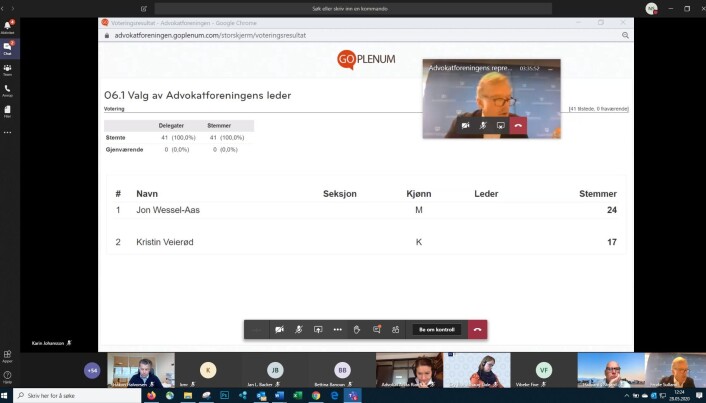Click the Karin Johansson presenter label
Viewport: 706px width, 403px height.
point(48,343)
